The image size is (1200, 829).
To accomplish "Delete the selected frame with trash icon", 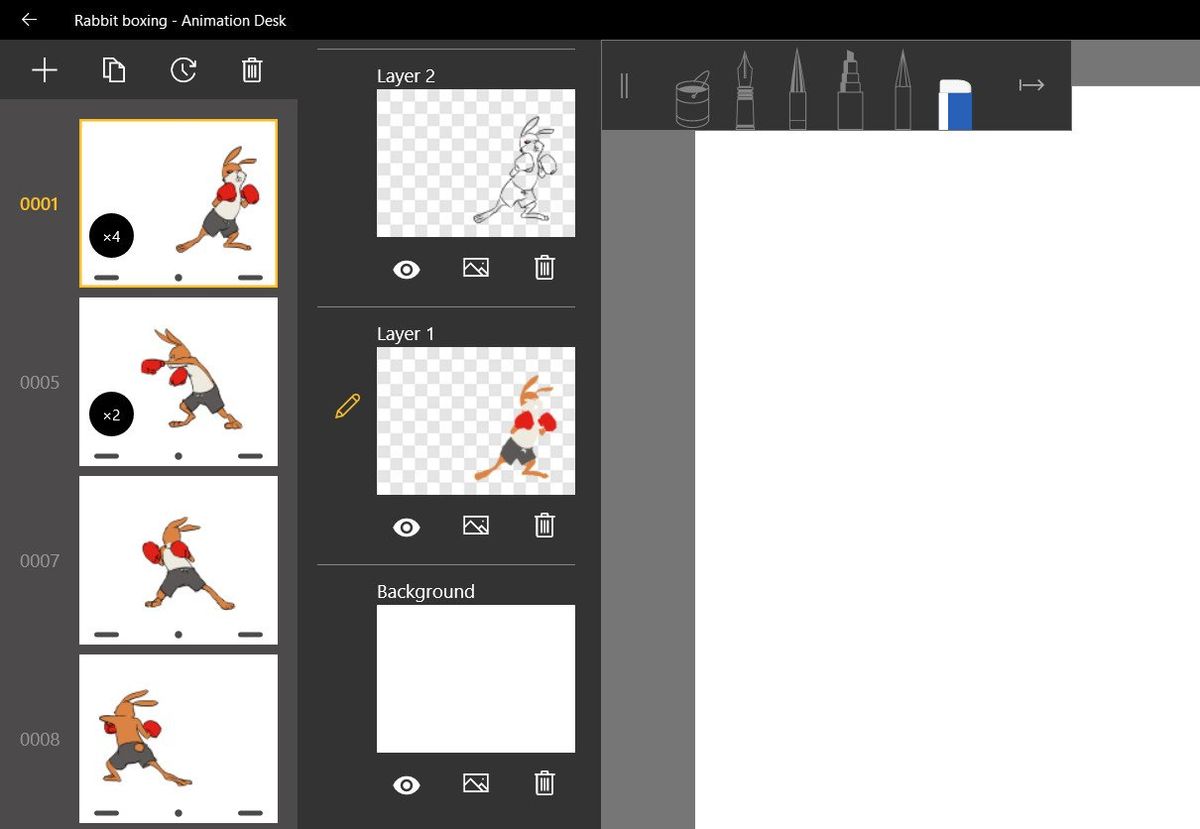I will click(x=252, y=70).
